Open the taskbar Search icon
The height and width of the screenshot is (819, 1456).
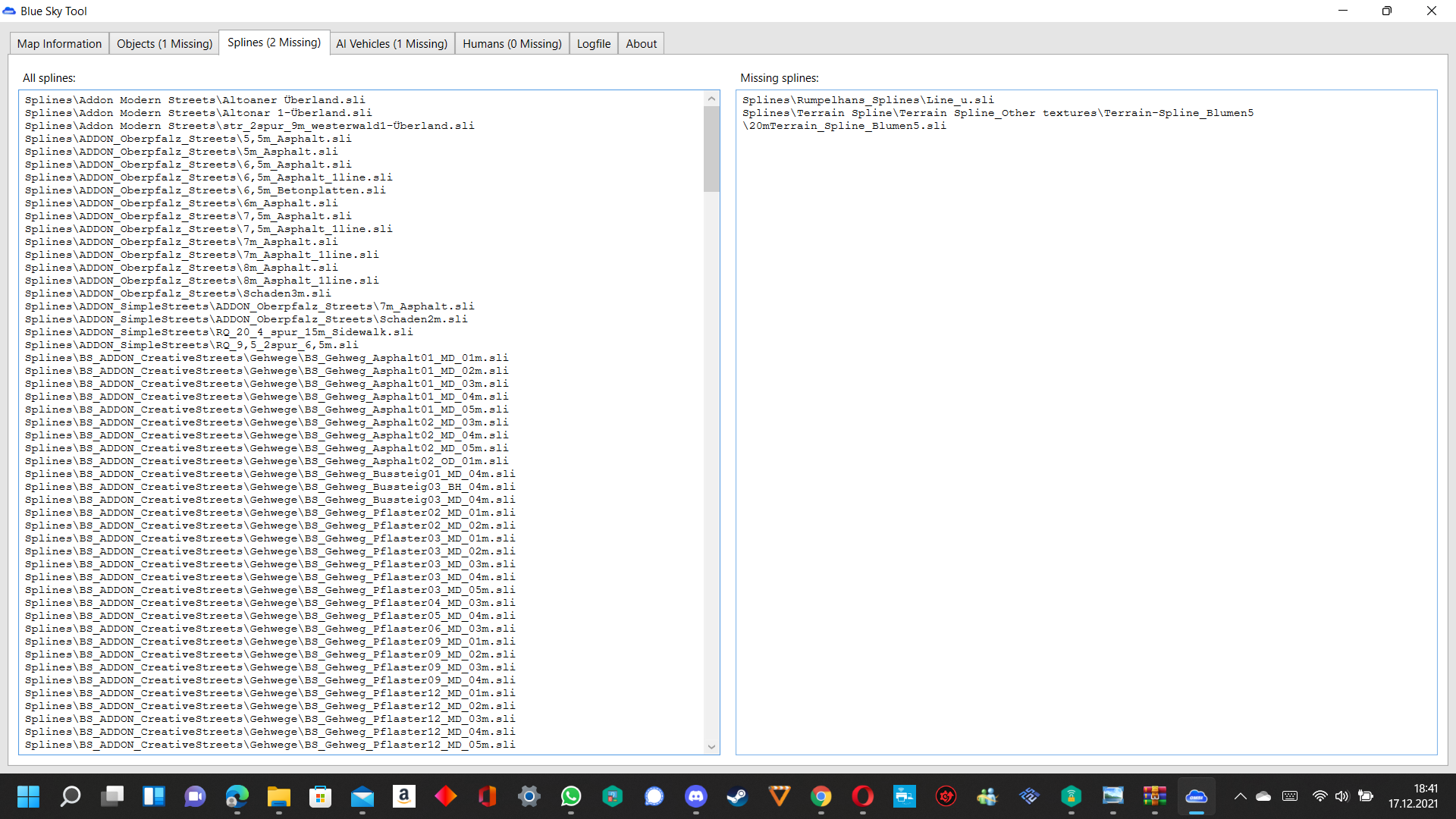[71, 796]
